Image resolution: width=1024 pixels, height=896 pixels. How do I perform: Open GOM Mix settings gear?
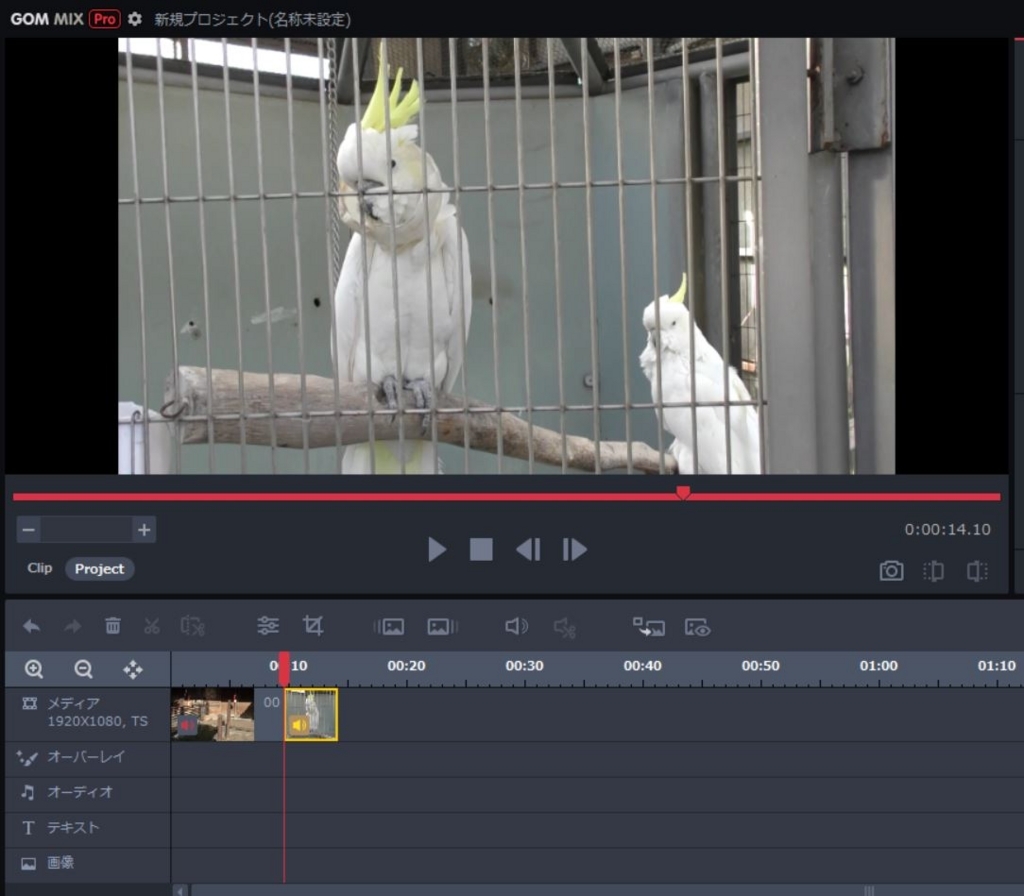(135, 19)
